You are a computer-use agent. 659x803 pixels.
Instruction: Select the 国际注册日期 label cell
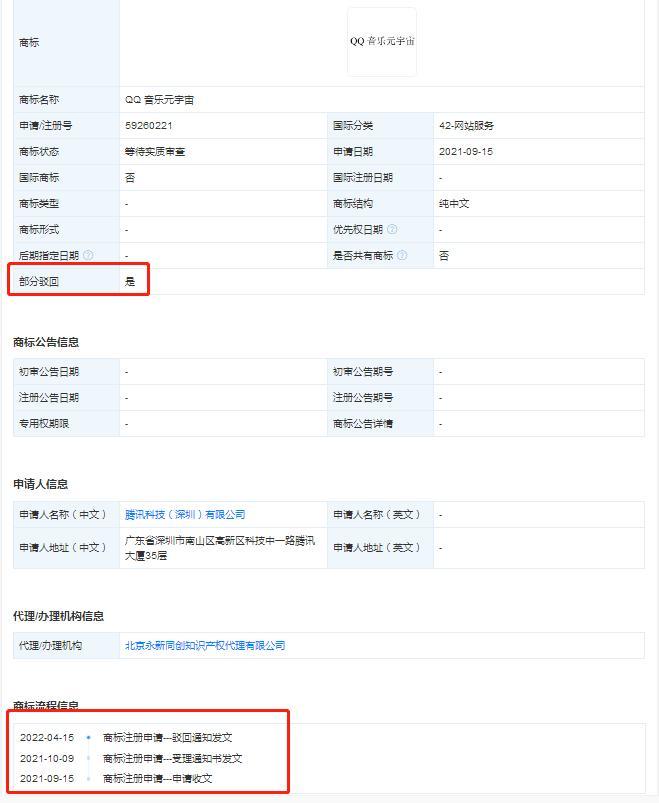[380, 178]
